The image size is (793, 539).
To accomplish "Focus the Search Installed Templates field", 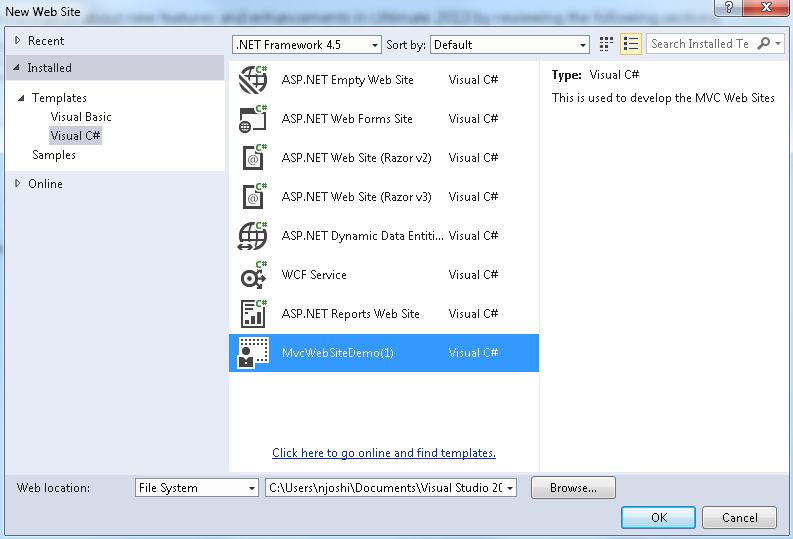I will click(700, 44).
